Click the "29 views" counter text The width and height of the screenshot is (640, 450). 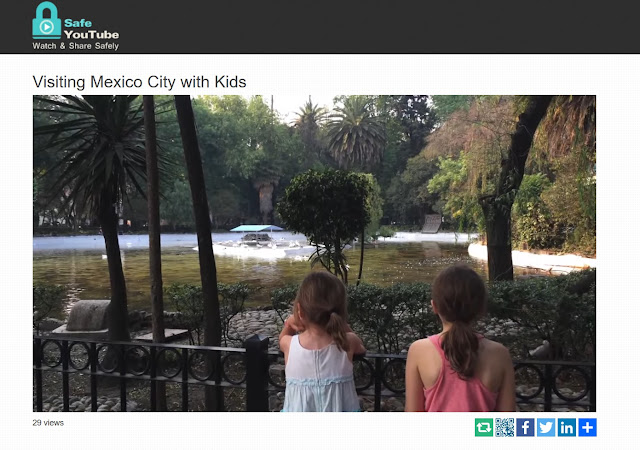pos(48,423)
